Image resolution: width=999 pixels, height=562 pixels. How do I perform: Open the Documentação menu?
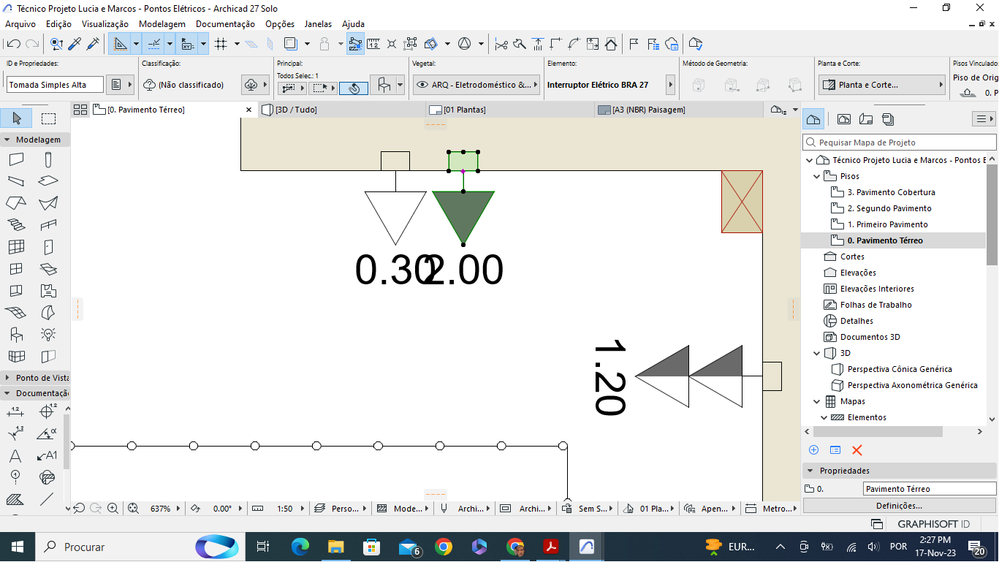click(225, 24)
